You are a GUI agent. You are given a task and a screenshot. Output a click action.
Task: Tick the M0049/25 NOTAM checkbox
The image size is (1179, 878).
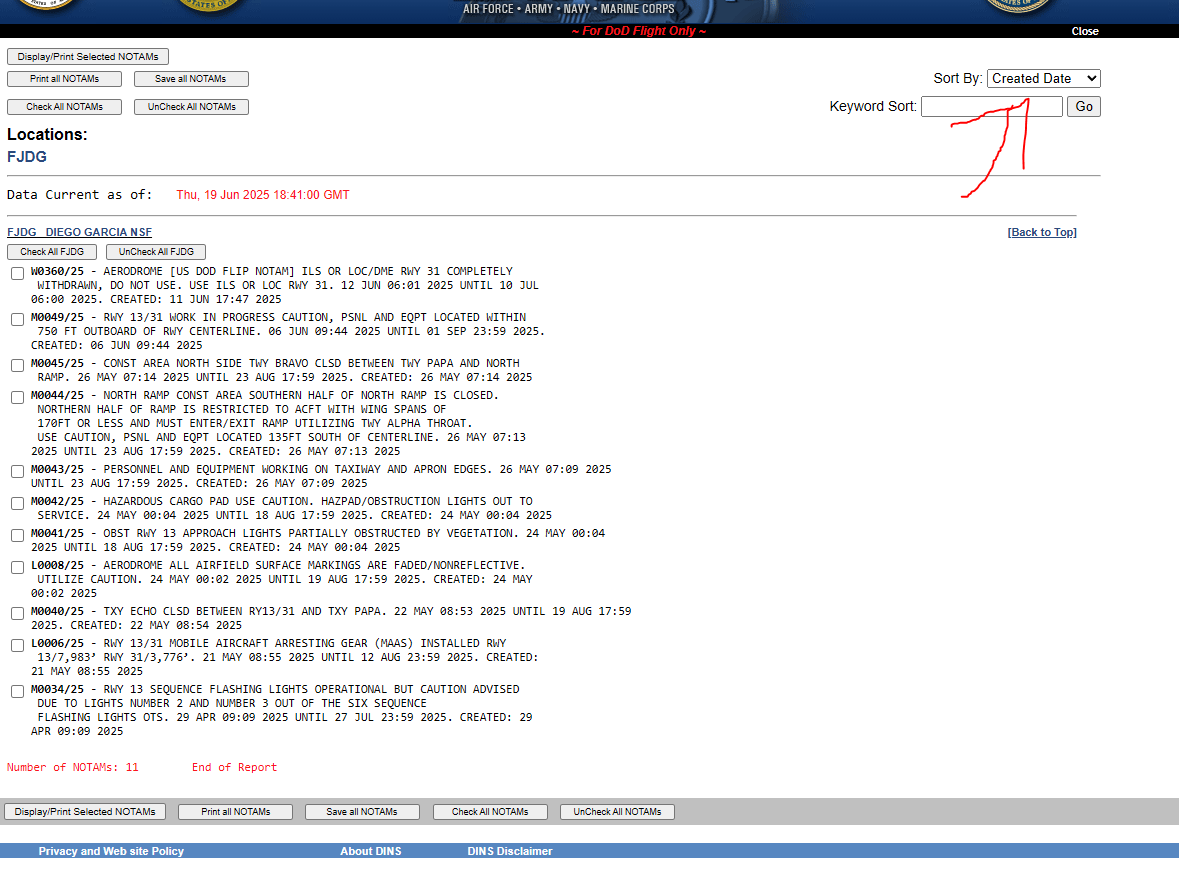click(x=17, y=319)
